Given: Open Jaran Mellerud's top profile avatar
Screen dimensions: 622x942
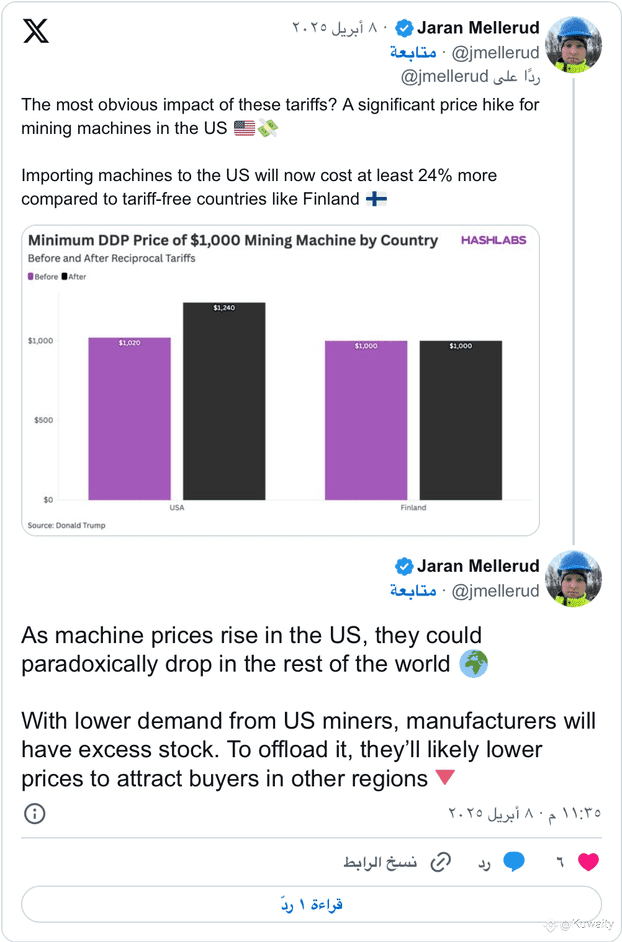Looking at the screenshot, I should [573, 45].
